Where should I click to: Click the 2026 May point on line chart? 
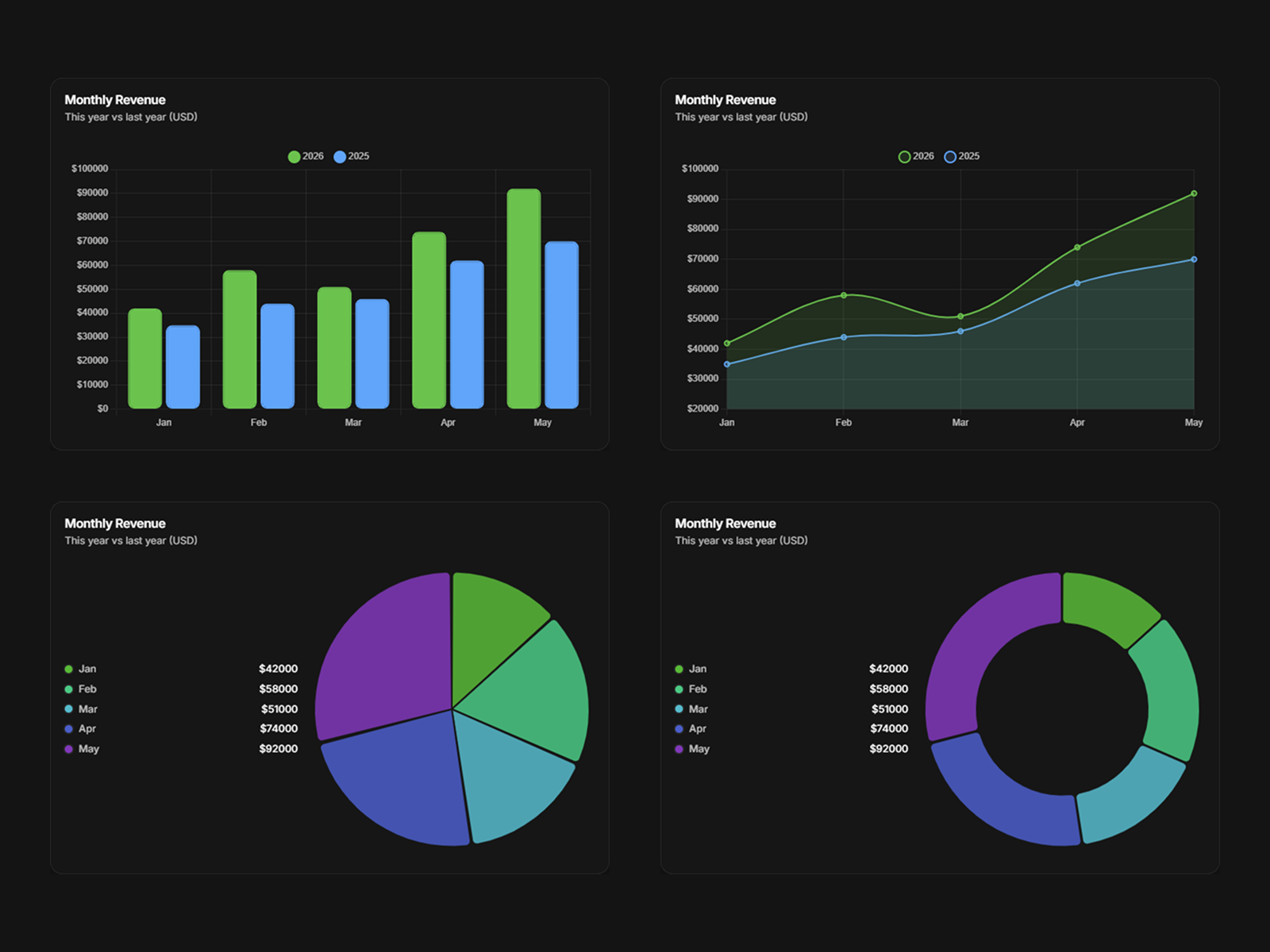click(x=1194, y=194)
